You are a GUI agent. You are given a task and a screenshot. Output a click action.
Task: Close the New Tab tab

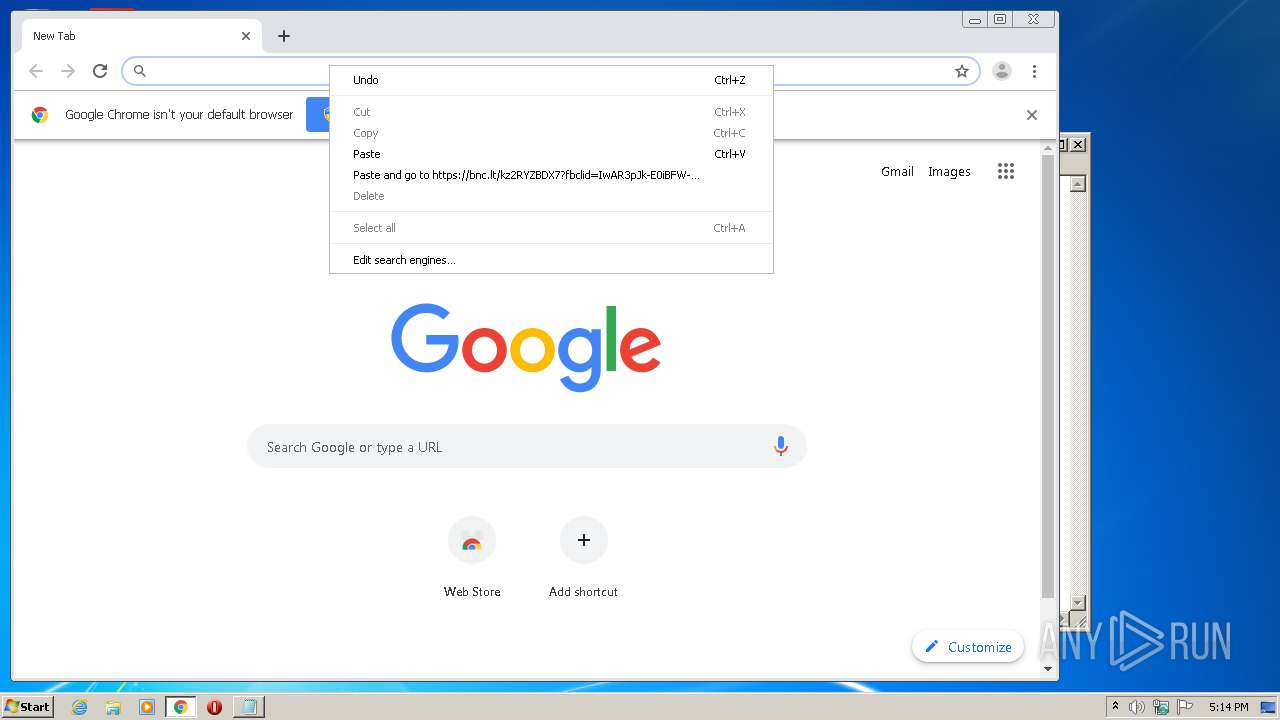tap(246, 36)
